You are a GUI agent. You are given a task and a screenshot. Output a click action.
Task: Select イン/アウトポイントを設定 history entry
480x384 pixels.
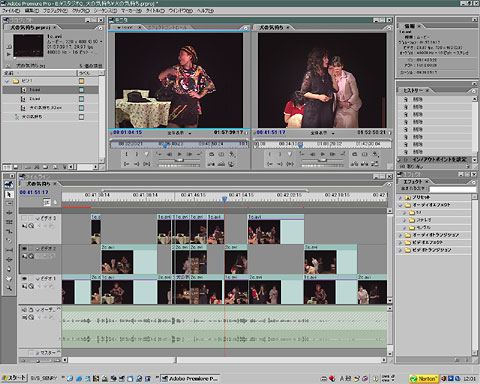436,160
